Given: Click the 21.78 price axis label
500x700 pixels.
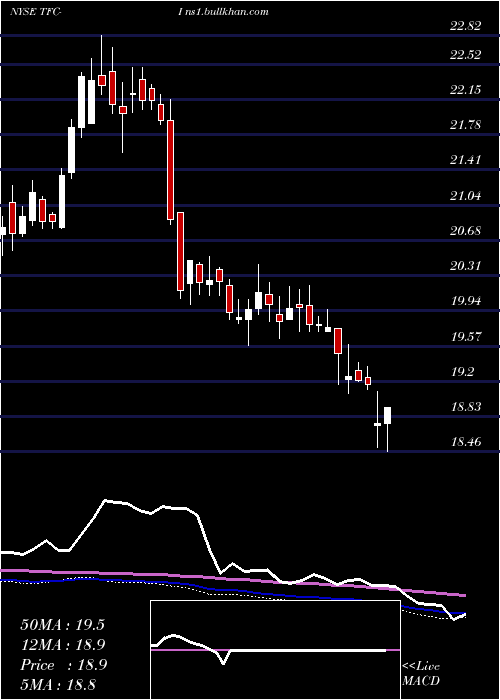Looking at the screenshot, I should 466,125.
